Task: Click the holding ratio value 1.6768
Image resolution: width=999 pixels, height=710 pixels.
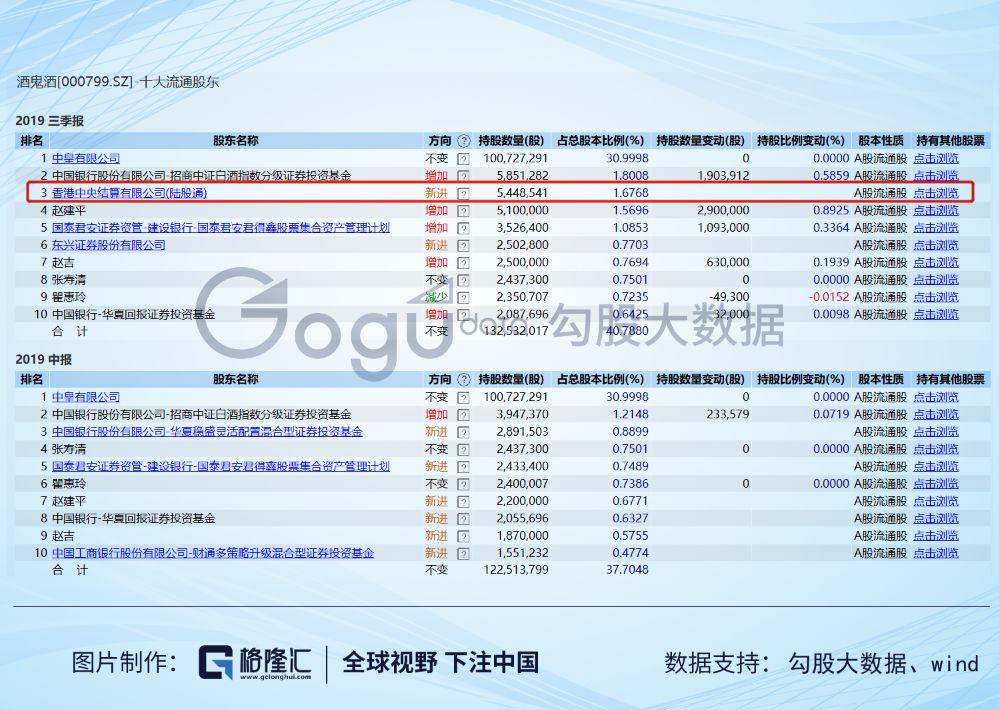Action: pyautogui.click(x=631, y=192)
